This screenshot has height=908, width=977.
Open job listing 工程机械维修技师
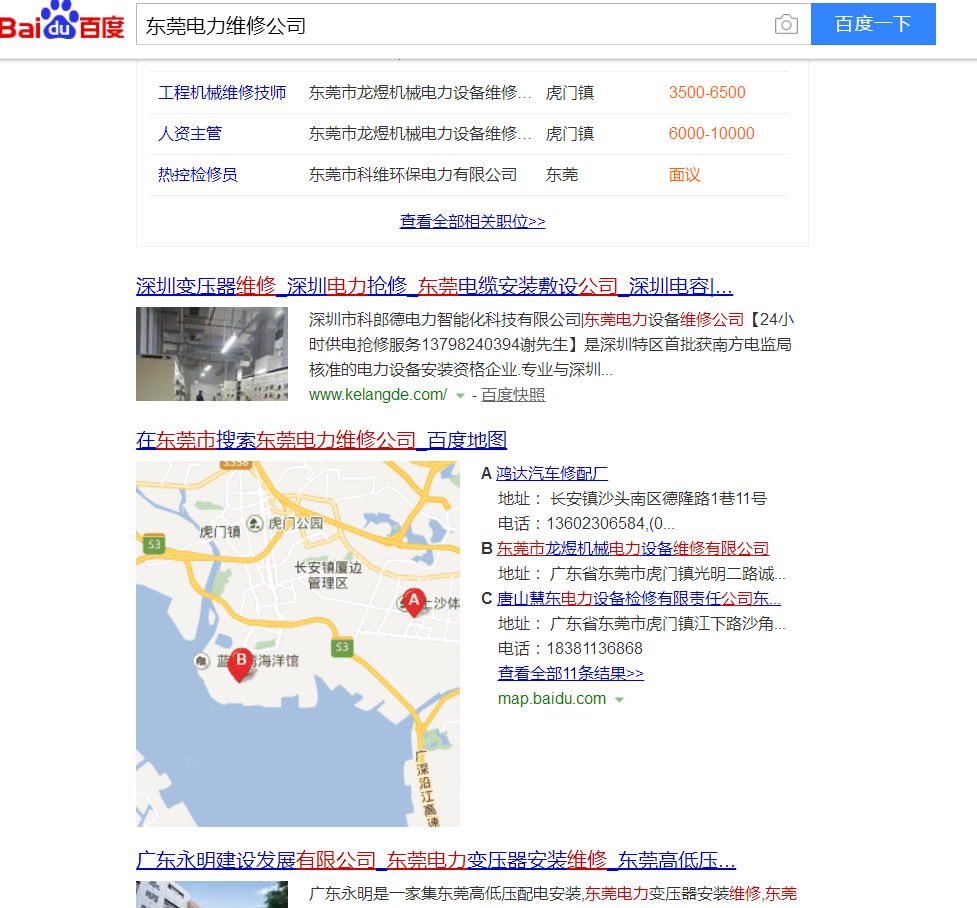222,93
